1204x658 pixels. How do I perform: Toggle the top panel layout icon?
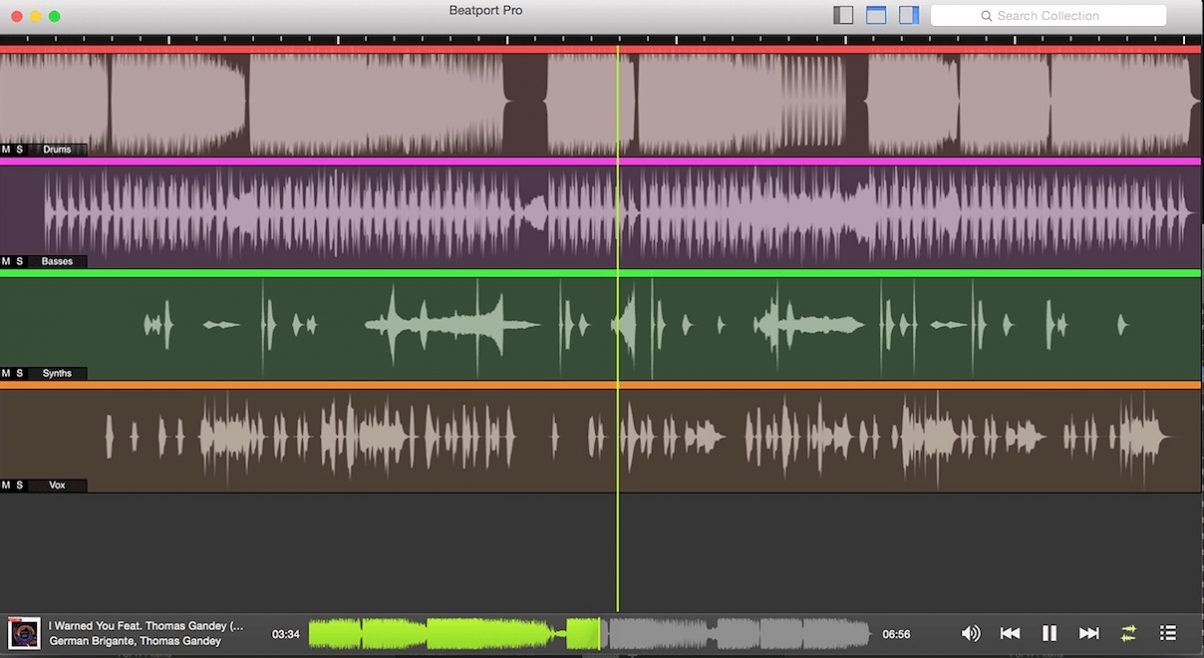(876, 15)
